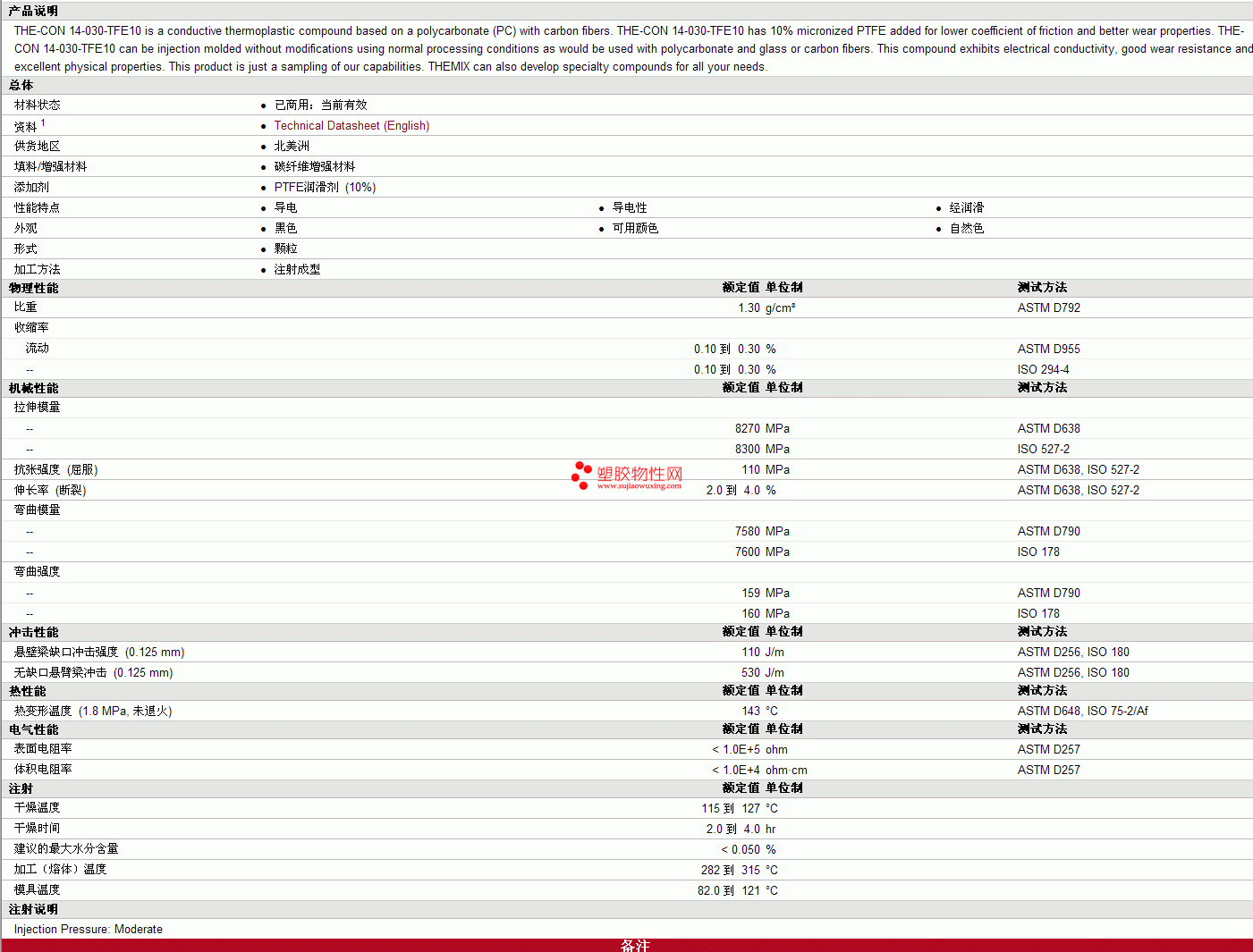
Task: Select the 悬壁梁缺口冲击强度 row label
Action: point(99,653)
